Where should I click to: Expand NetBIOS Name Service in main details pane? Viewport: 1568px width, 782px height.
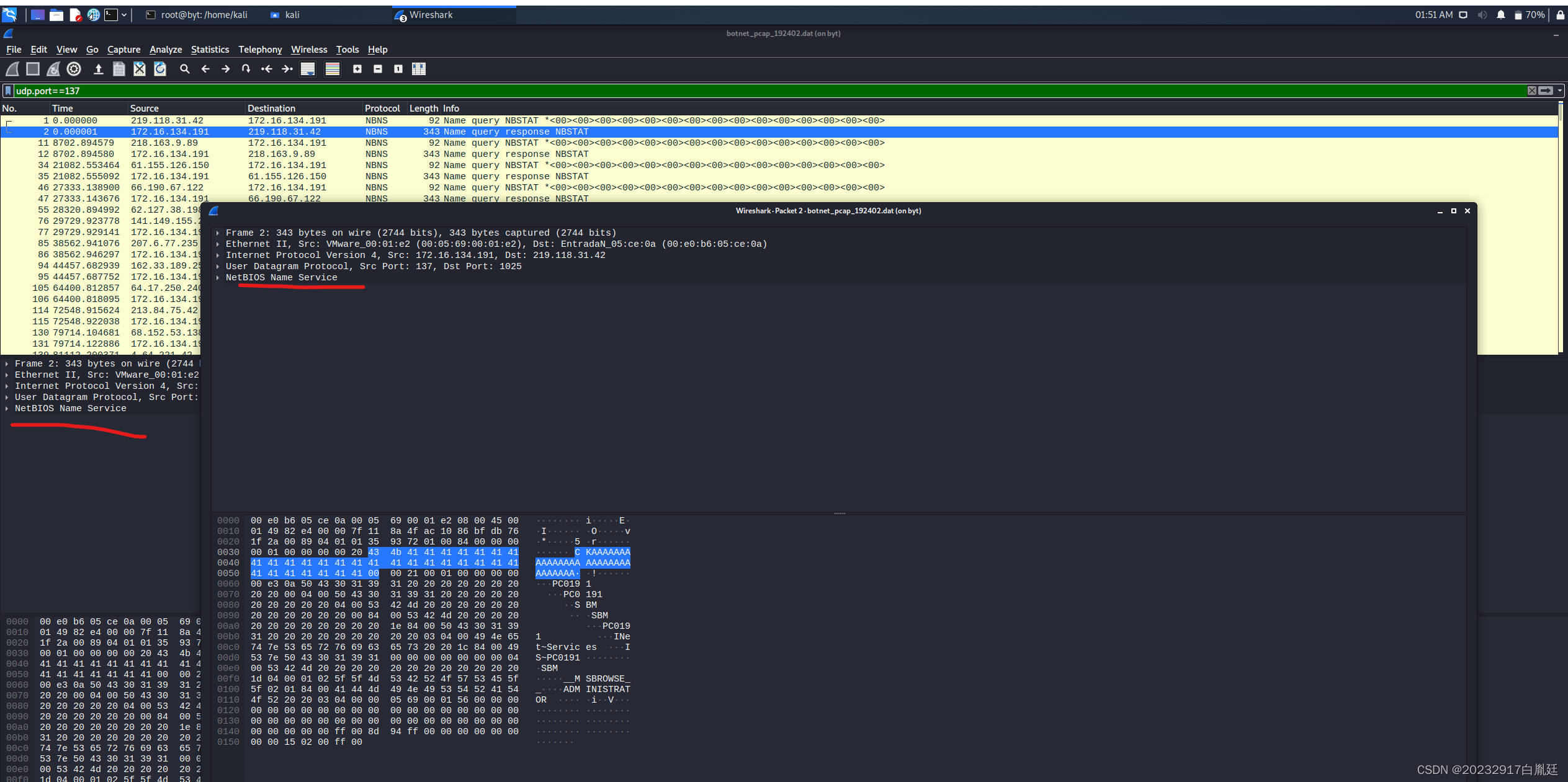pos(7,409)
